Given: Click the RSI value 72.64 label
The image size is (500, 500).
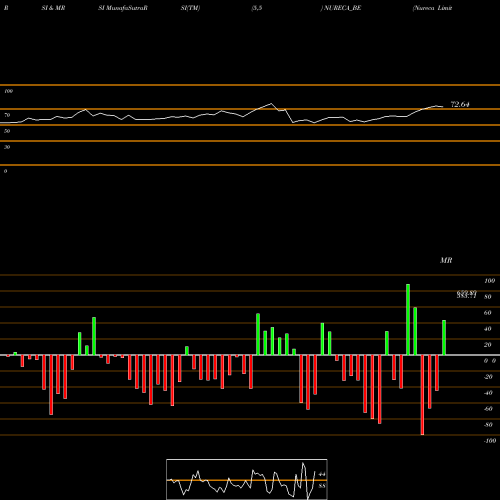Looking at the screenshot, I should [460, 104].
